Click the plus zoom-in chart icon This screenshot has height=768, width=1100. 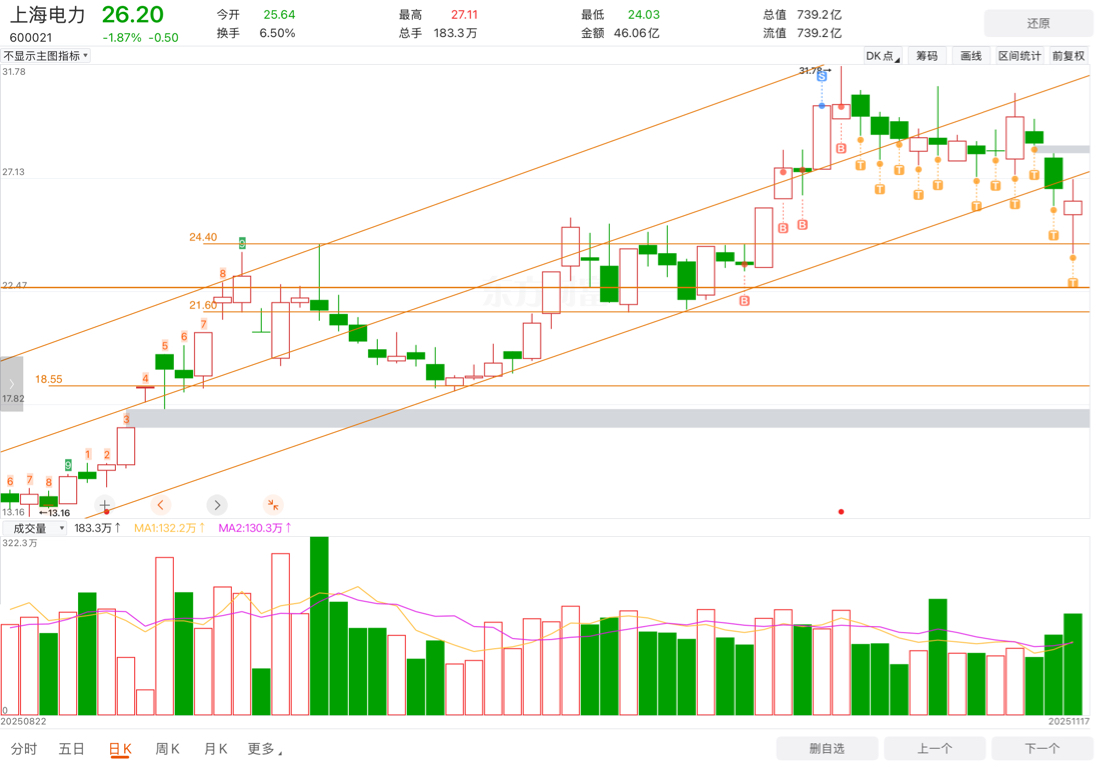click(x=105, y=505)
